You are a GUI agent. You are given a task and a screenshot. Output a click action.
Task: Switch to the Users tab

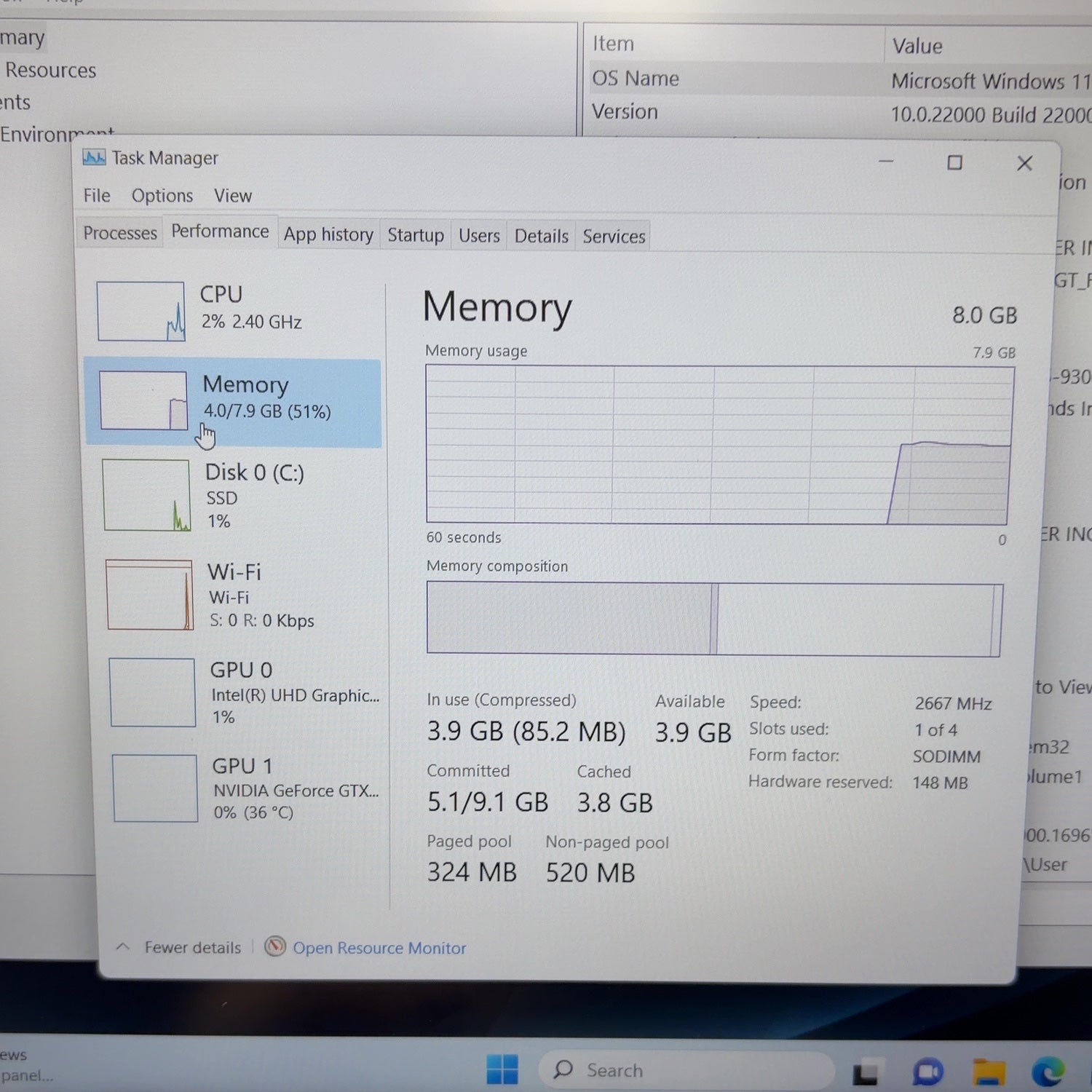click(x=479, y=236)
